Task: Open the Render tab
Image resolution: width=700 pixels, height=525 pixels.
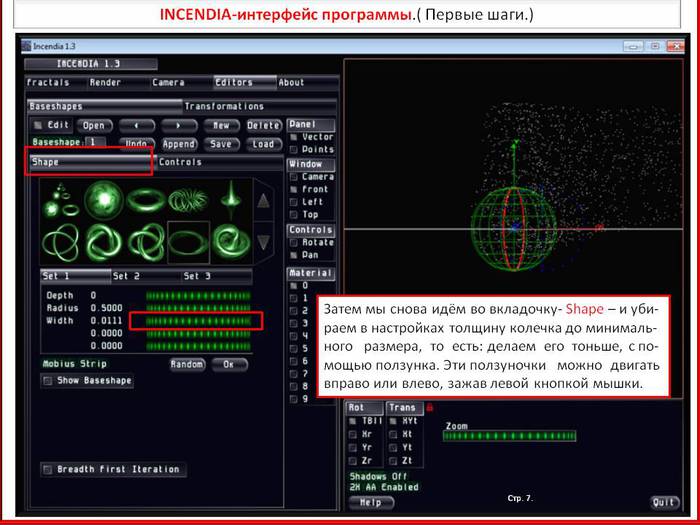Action: coord(119,83)
